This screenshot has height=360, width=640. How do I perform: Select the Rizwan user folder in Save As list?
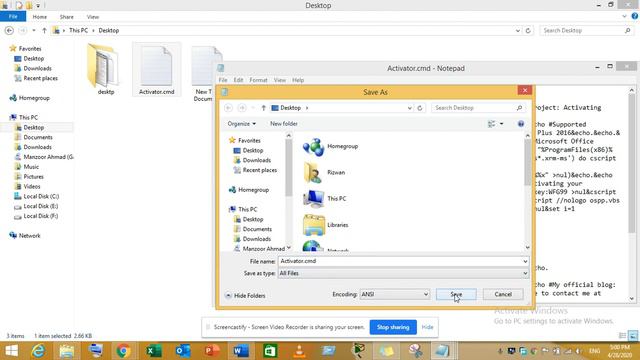(324, 172)
